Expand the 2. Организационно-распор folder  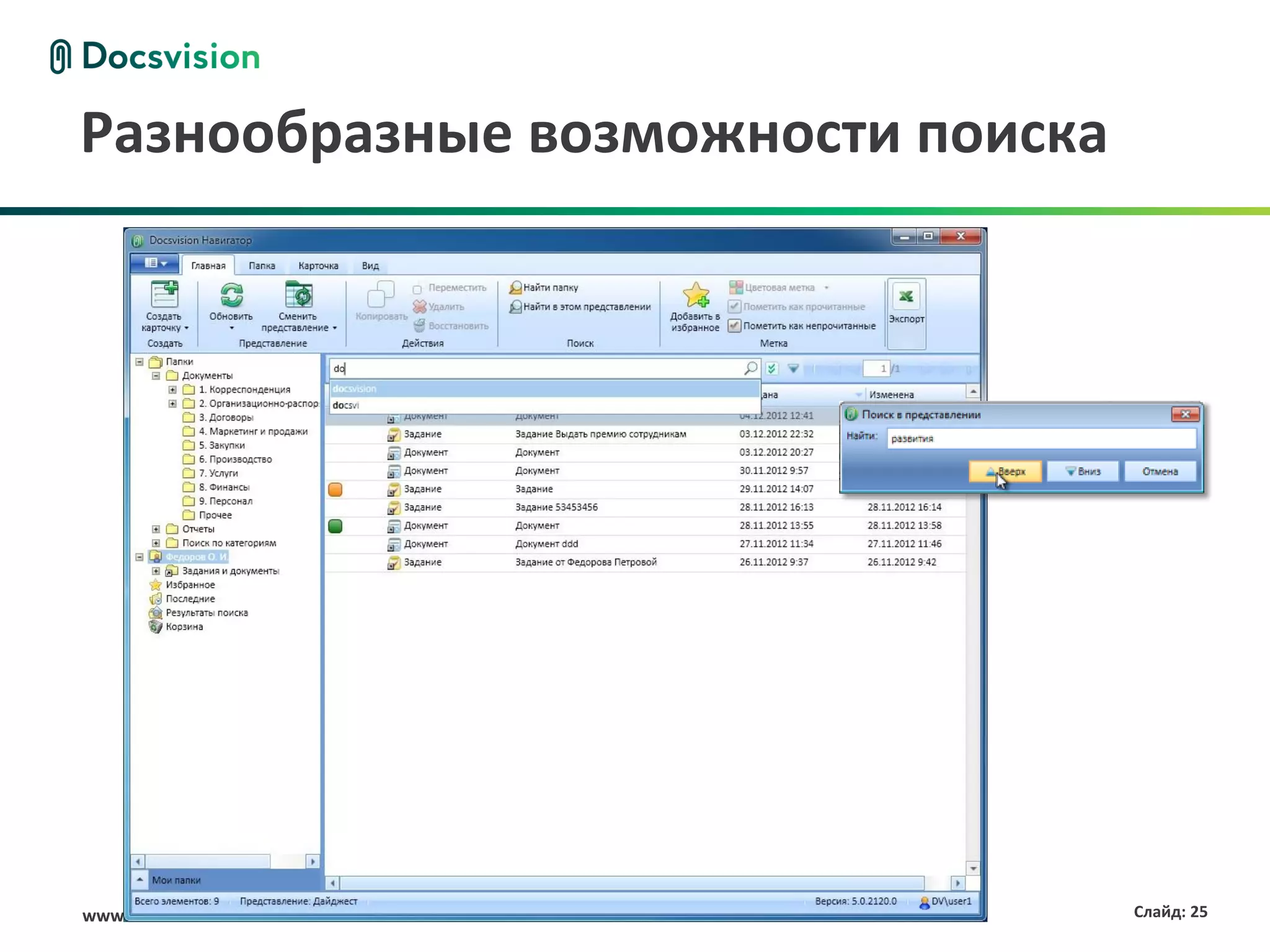(x=172, y=403)
